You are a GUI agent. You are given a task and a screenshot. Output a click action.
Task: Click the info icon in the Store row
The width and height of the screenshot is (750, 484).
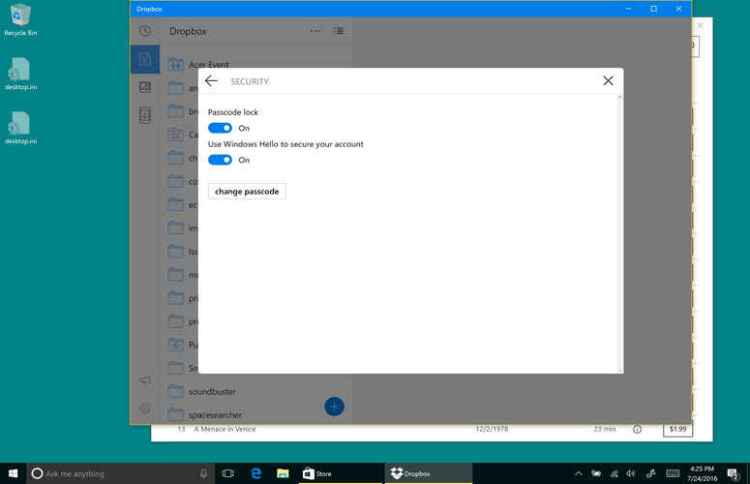coord(637,429)
